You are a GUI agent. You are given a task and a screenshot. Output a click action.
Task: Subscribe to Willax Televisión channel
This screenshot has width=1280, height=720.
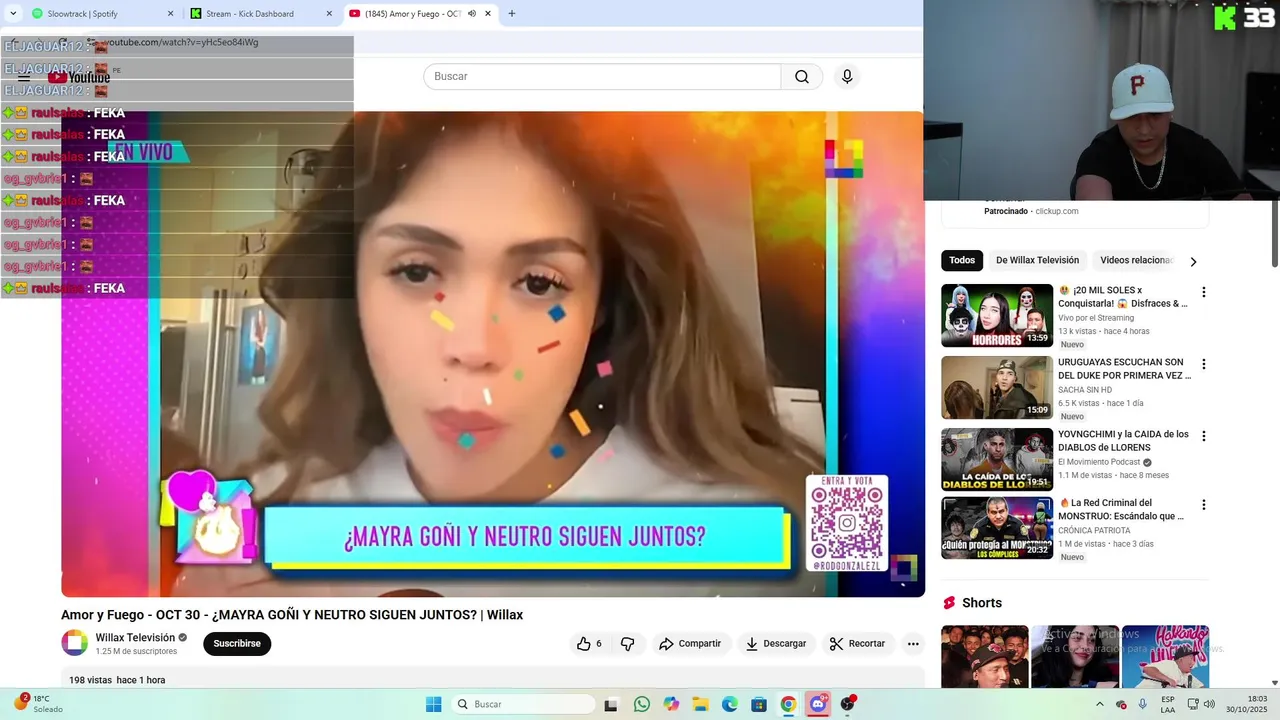click(x=237, y=644)
